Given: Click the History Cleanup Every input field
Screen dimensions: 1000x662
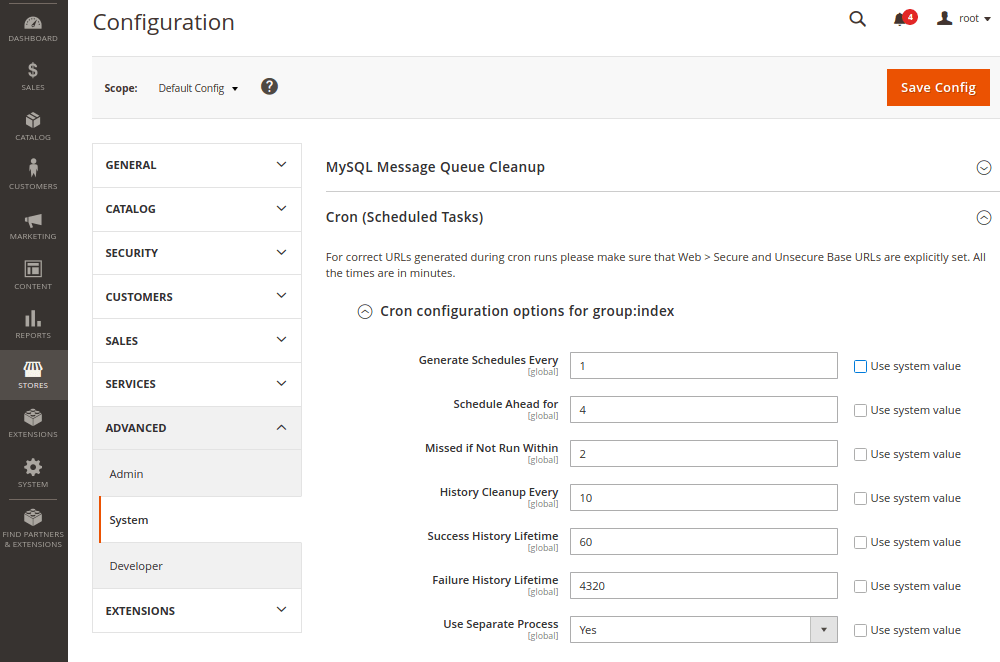Looking at the screenshot, I should point(703,498).
